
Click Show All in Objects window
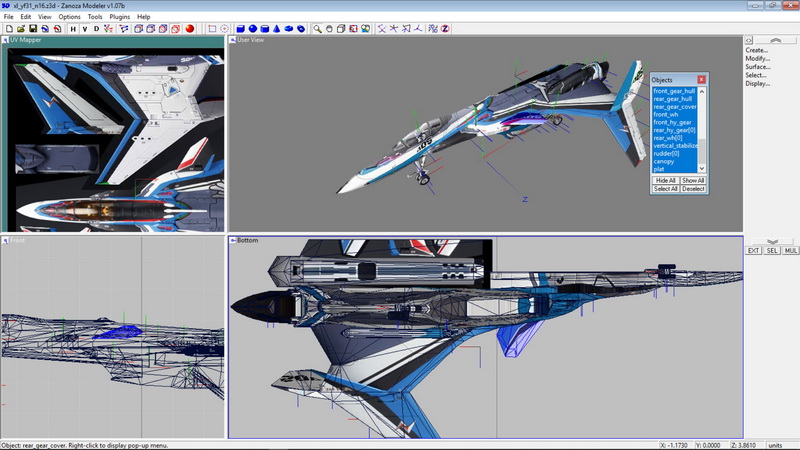click(693, 181)
